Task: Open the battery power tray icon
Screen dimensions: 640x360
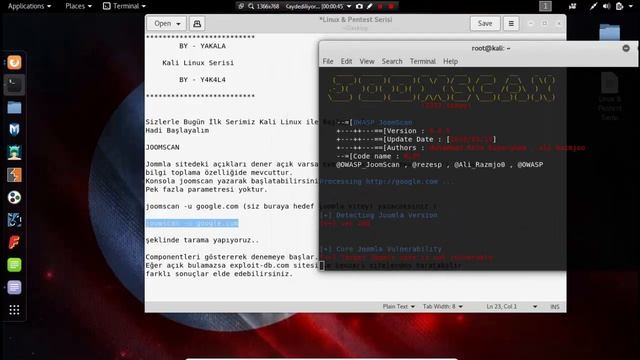Action: (620, 6)
